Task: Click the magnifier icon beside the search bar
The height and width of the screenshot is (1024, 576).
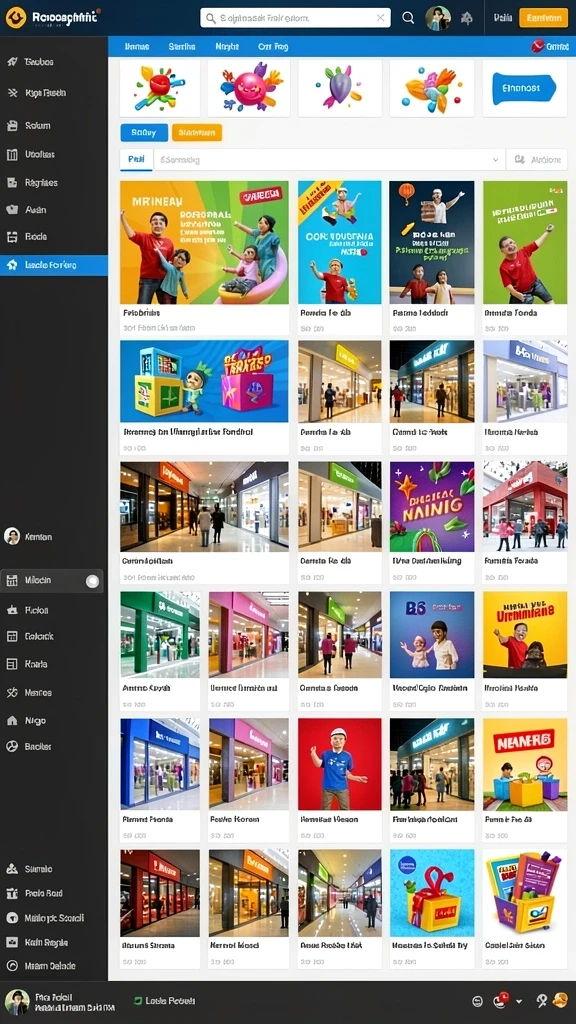Action: click(408, 18)
